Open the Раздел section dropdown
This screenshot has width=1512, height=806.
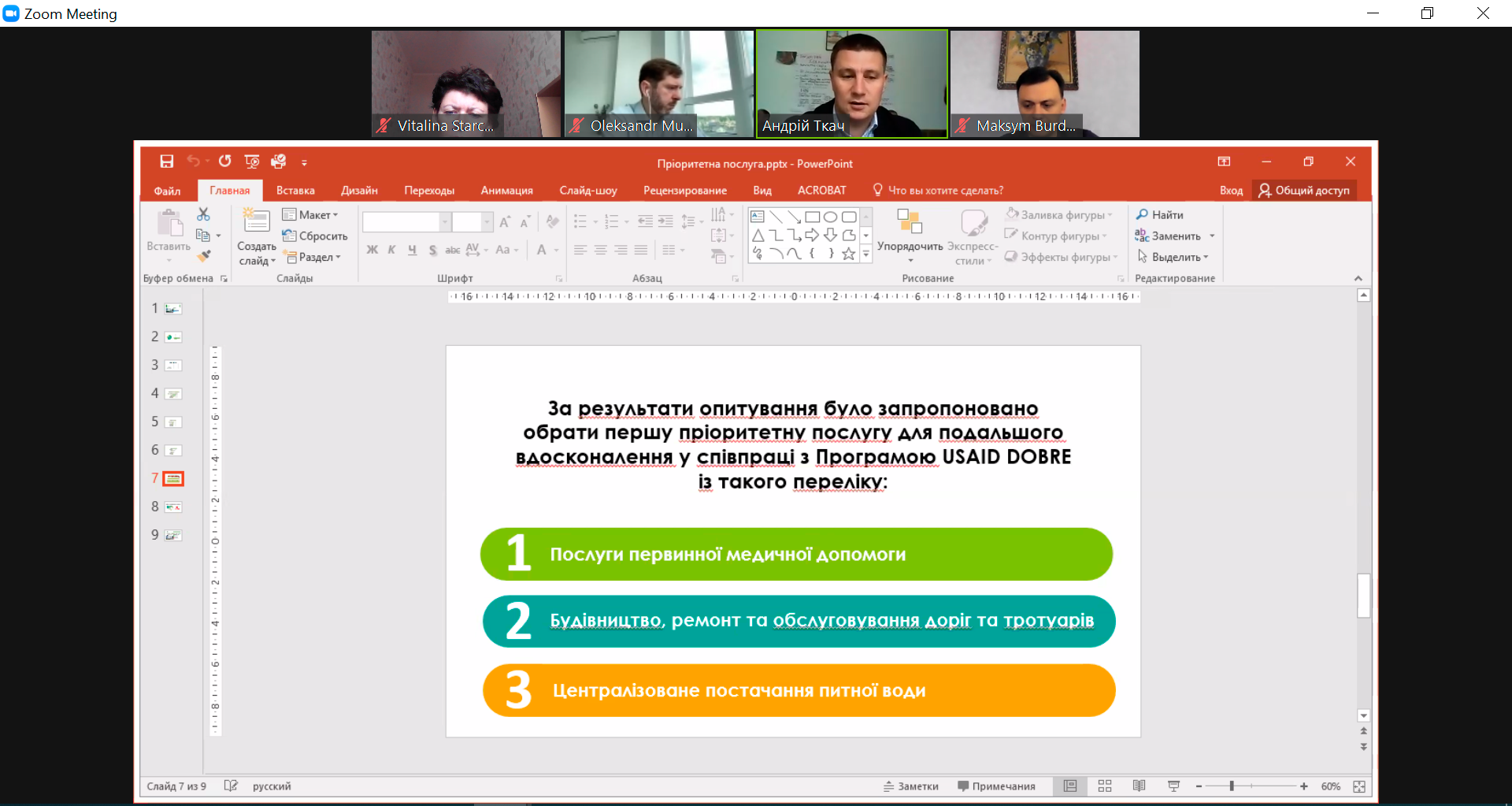point(314,257)
